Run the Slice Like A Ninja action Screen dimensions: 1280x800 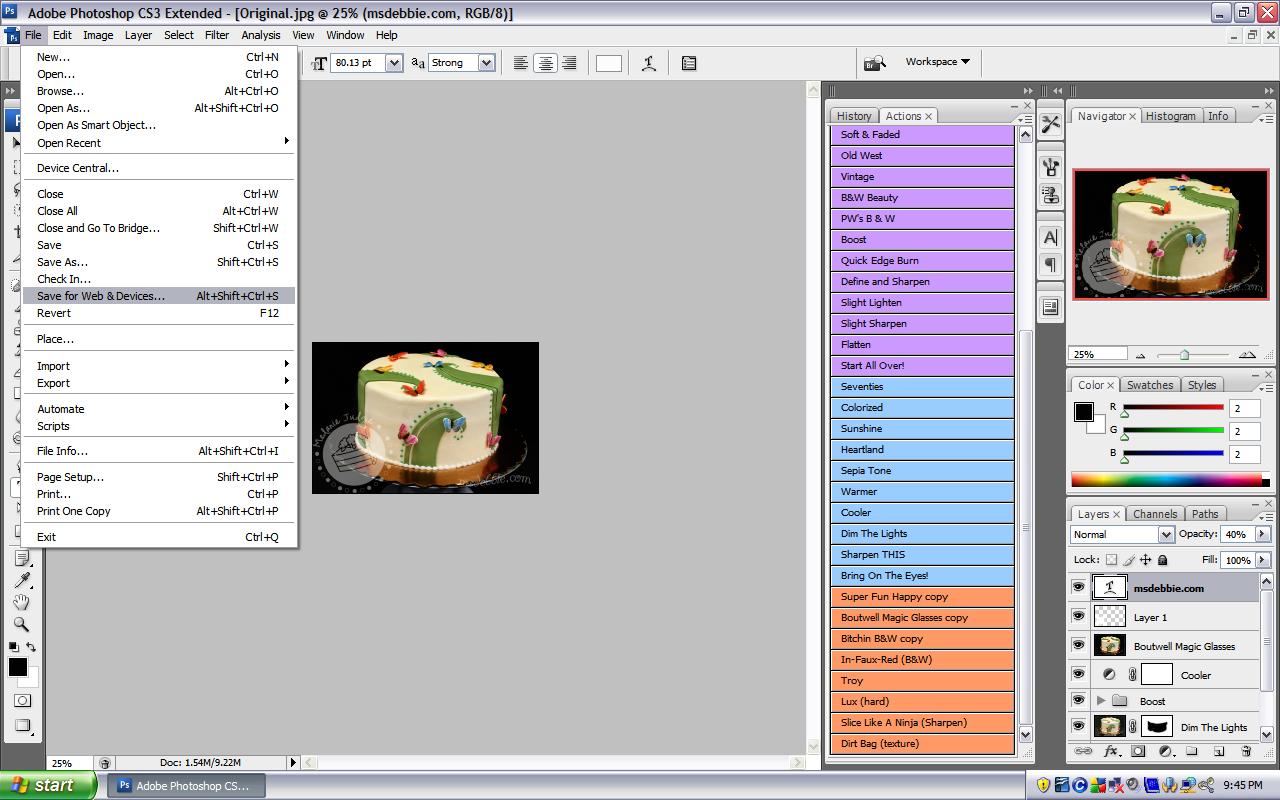[922, 723]
